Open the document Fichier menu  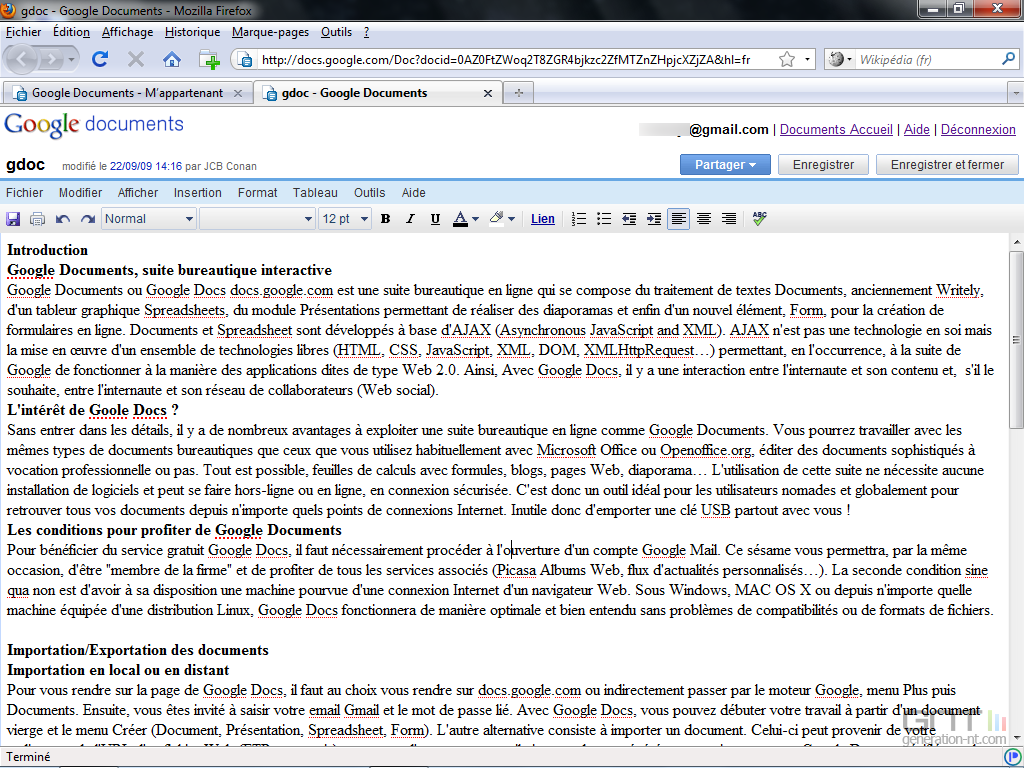[x=25, y=193]
